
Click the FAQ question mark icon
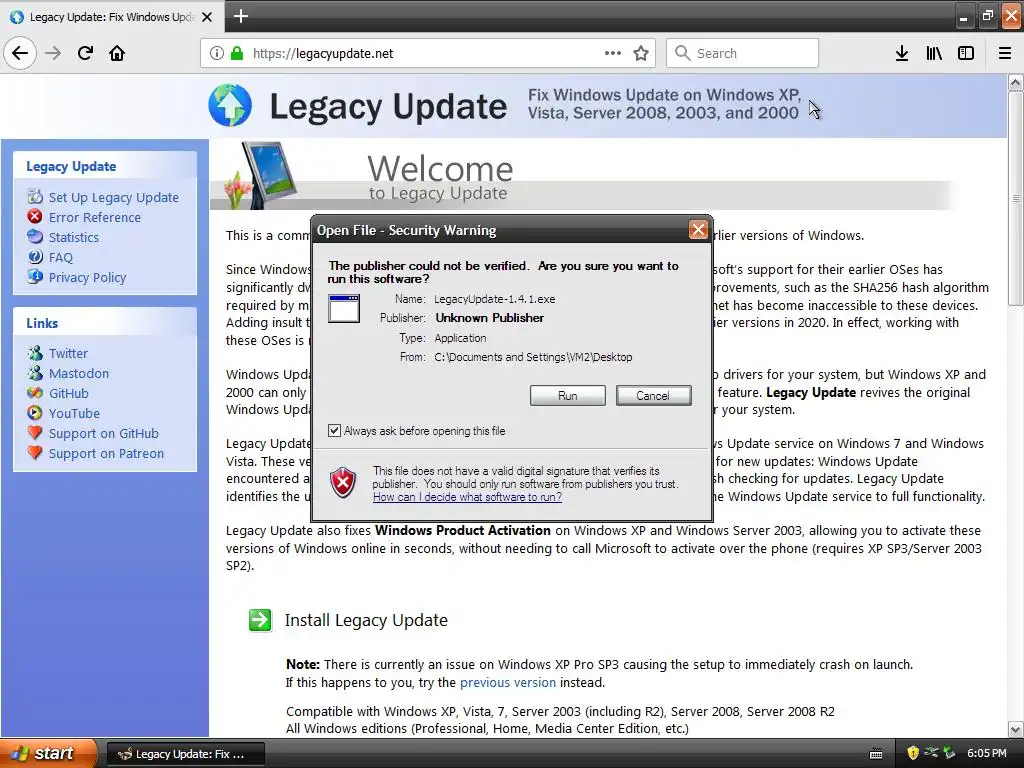tap(35, 257)
